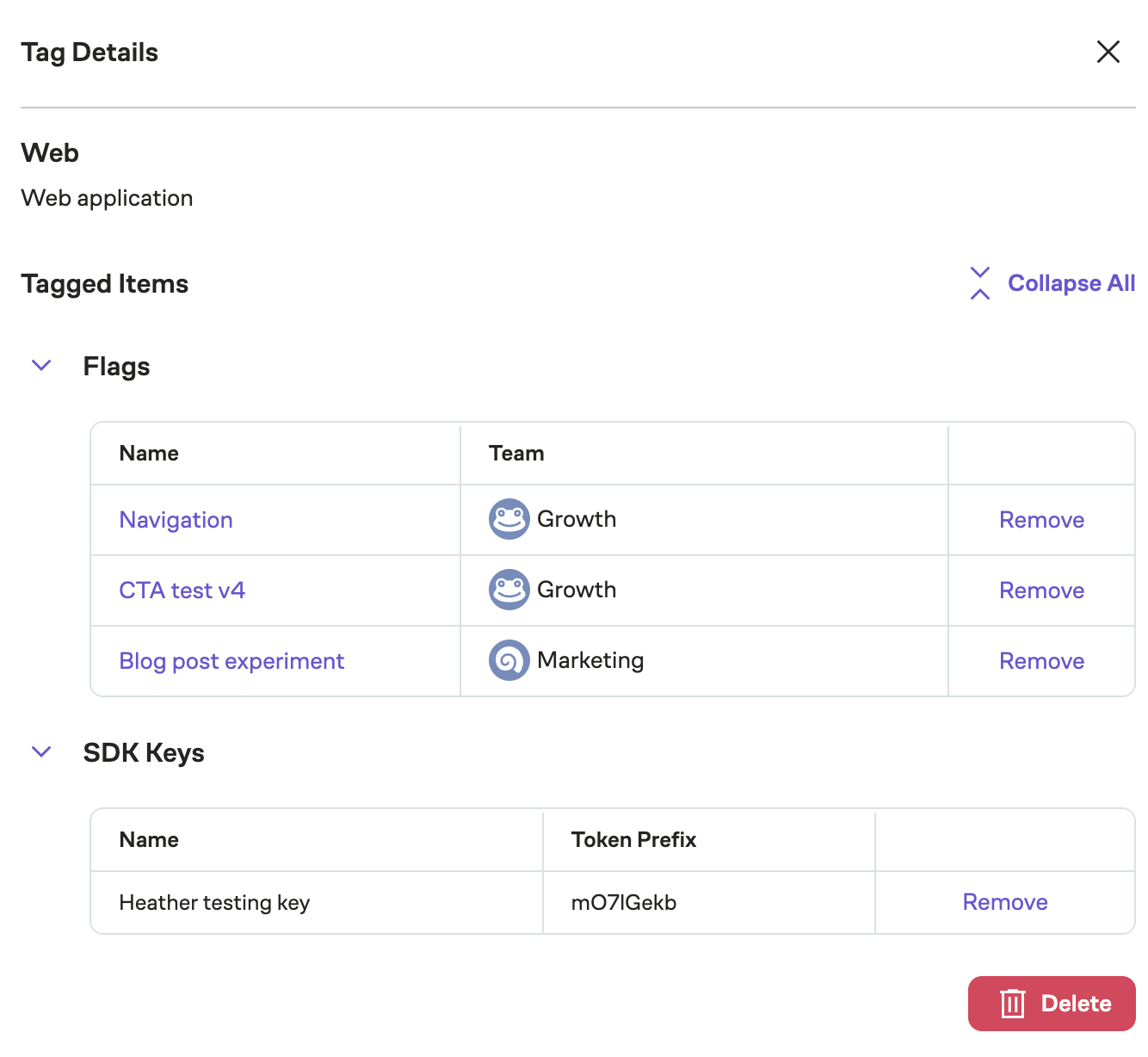Collapse the Flags section chevron
The width and height of the screenshot is (1148, 1057).
(x=41, y=366)
